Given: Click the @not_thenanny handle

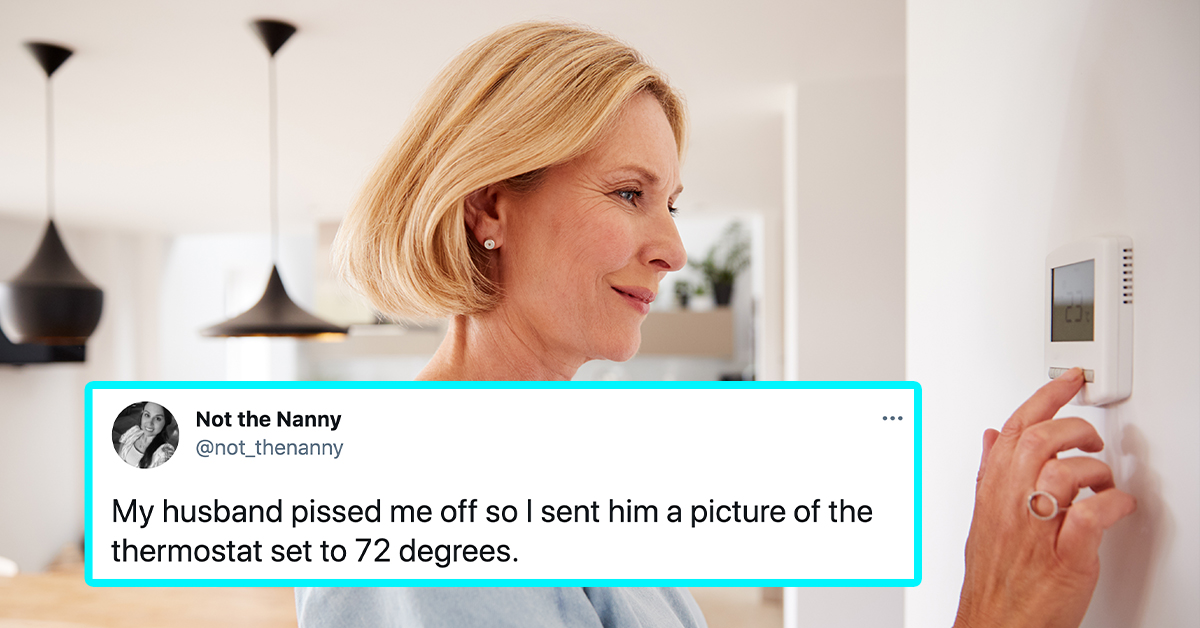Looking at the screenshot, I should click(x=269, y=448).
